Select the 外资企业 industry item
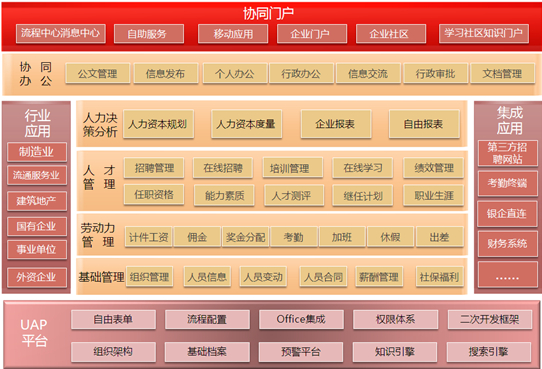542x369 pixels. 37,277
